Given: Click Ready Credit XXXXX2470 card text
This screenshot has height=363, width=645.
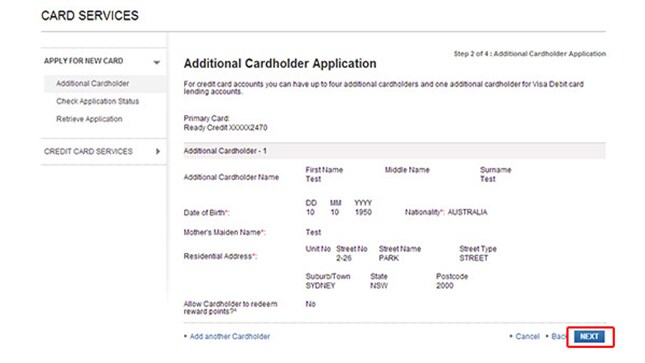Looking at the screenshot, I should tap(225, 128).
